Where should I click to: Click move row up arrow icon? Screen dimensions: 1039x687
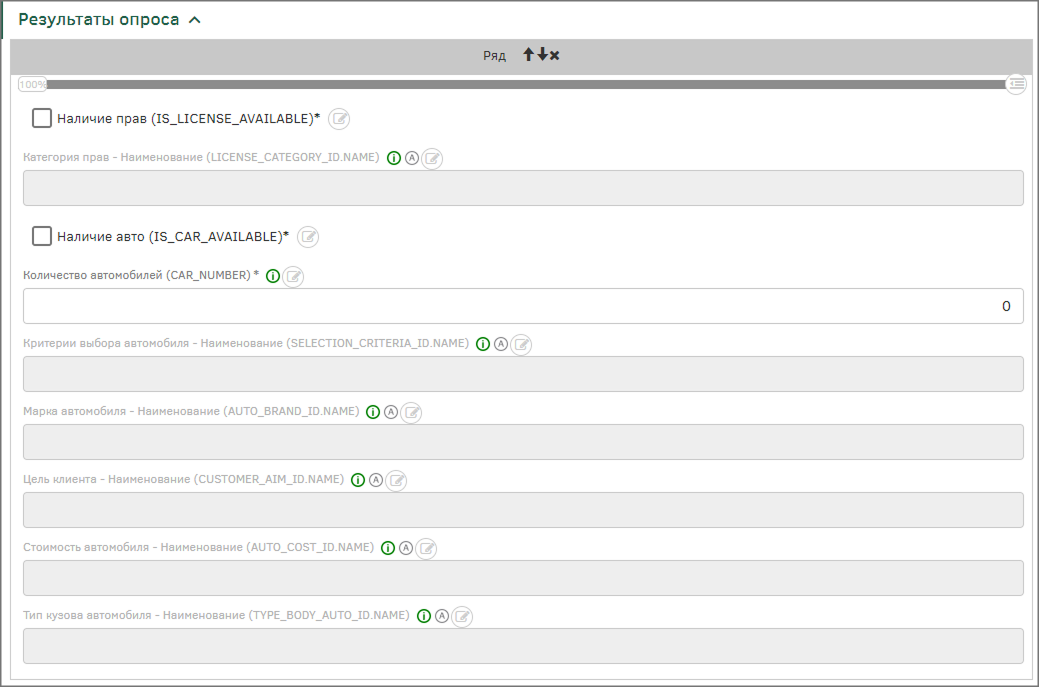tap(529, 55)
